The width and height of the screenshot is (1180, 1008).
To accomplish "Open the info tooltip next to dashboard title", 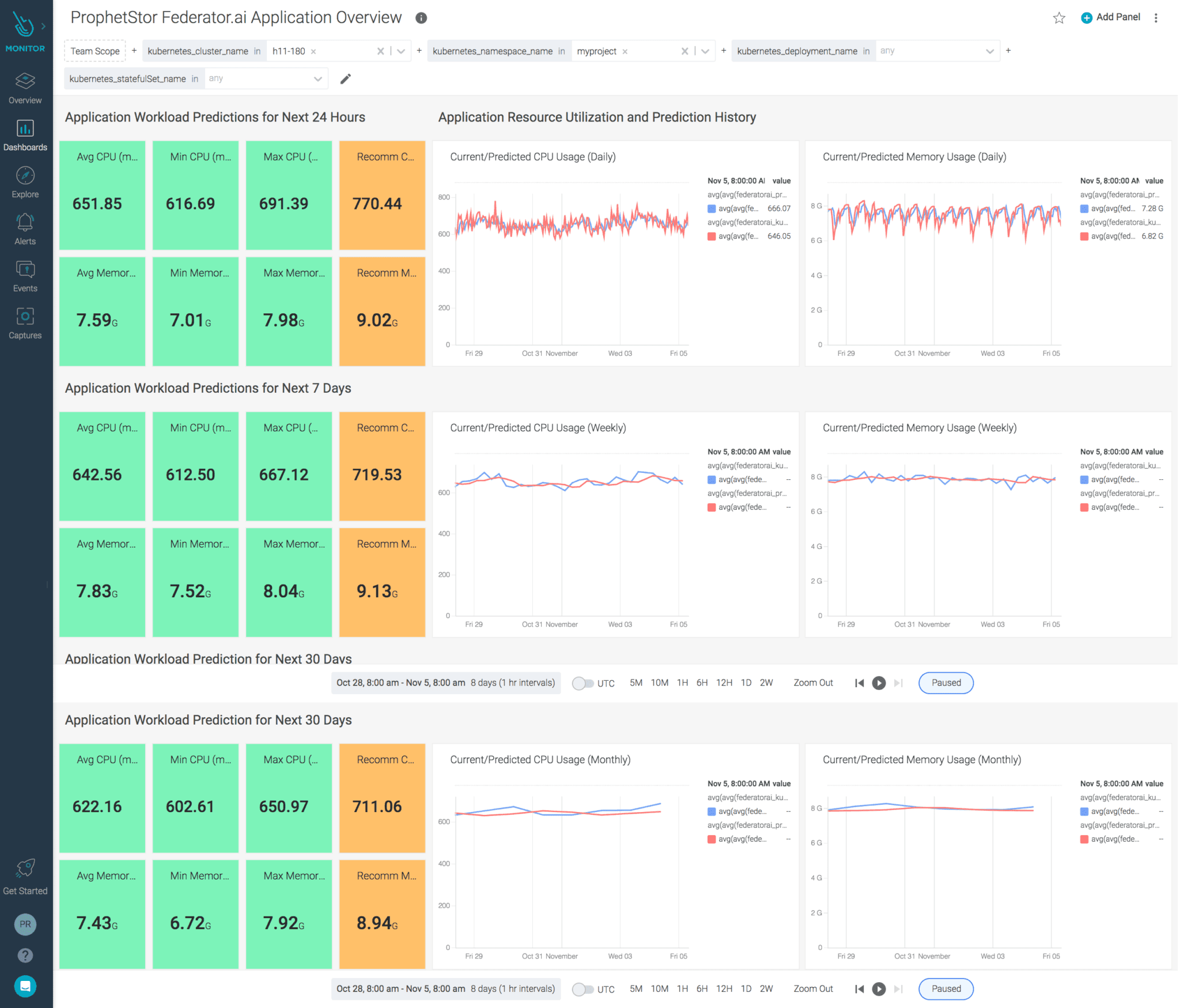I will click(x=421, y=17).
